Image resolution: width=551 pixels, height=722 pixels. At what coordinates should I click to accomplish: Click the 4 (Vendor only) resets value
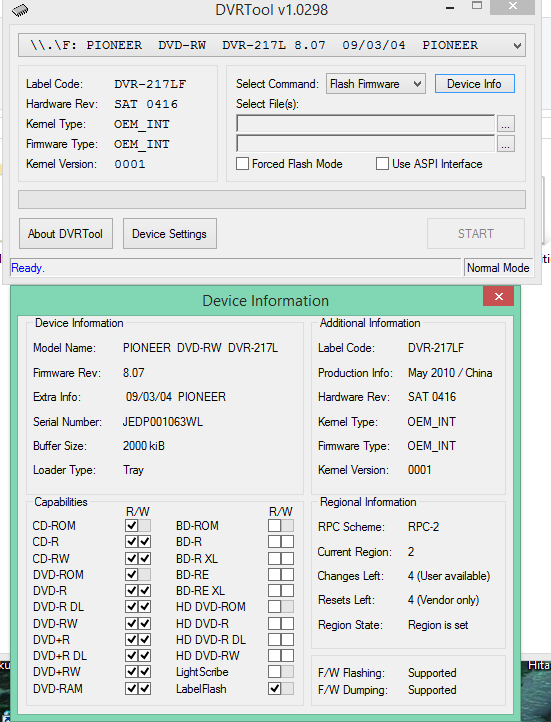click(x=443, y=600)
